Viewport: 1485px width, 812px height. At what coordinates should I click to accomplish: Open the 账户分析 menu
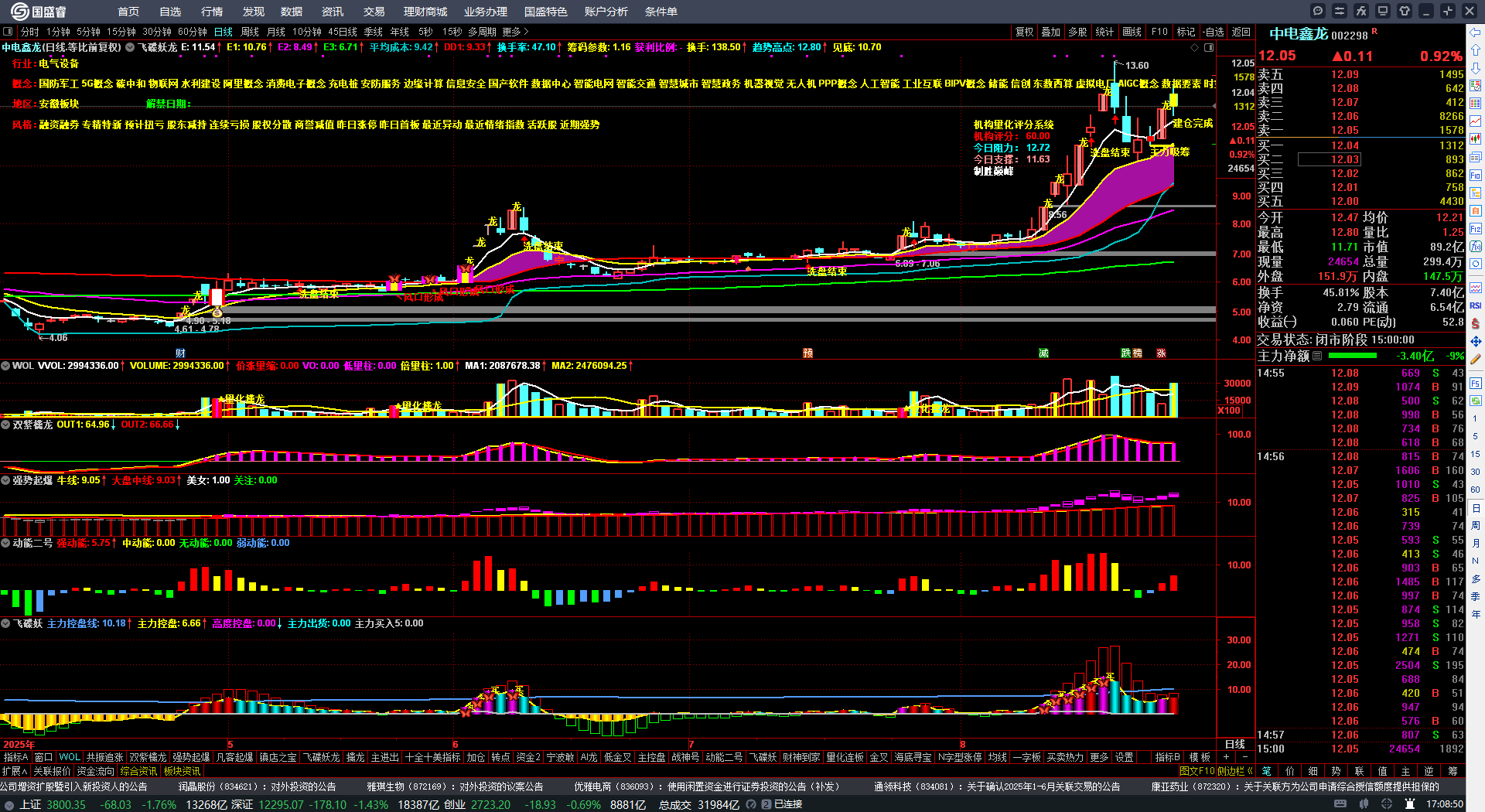(x=606, y=12)
